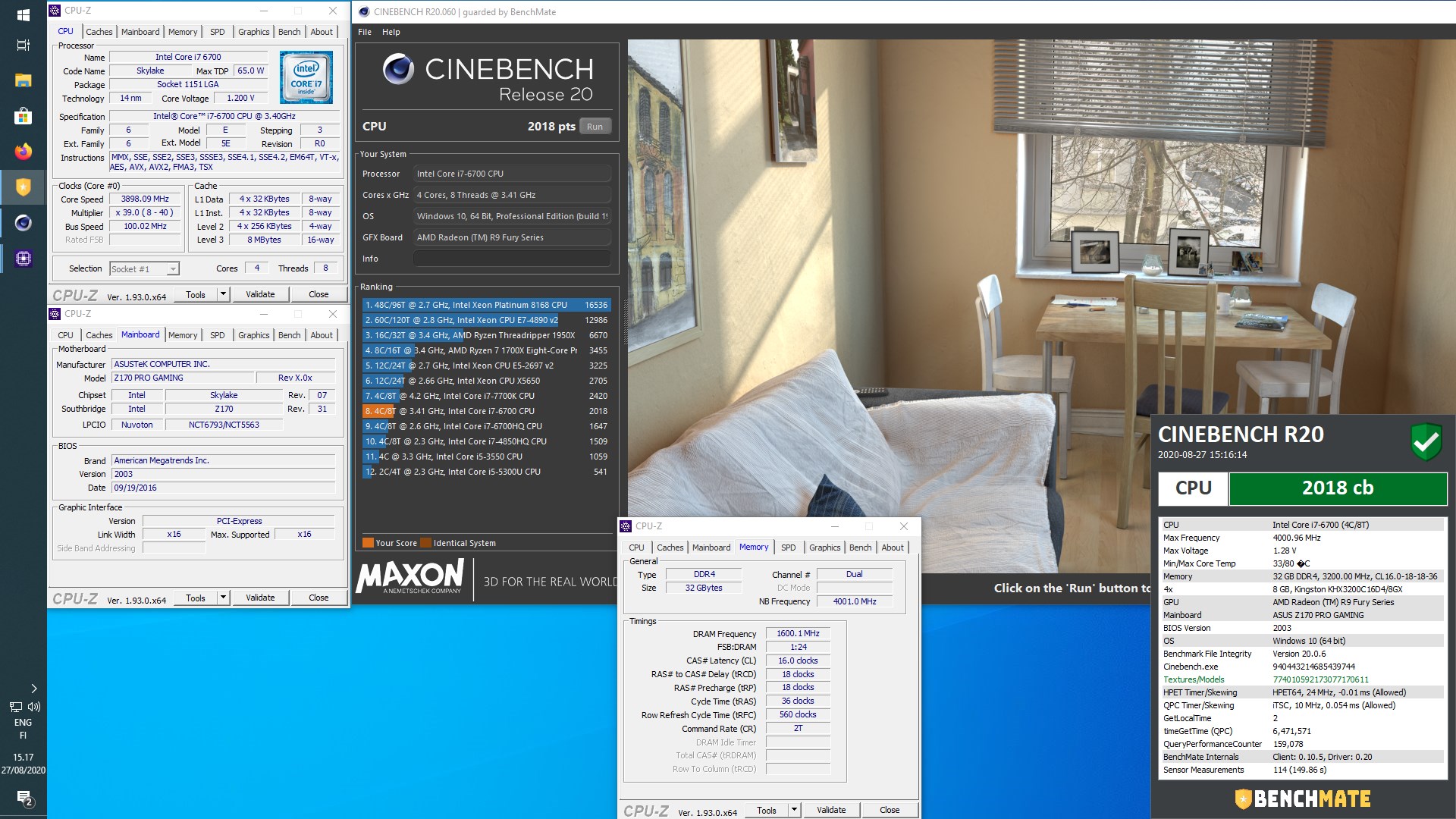Click the Core Speed value 3898.09 MHz
This screenshot has height=819, width=1456.
click(x=145, y=199)
